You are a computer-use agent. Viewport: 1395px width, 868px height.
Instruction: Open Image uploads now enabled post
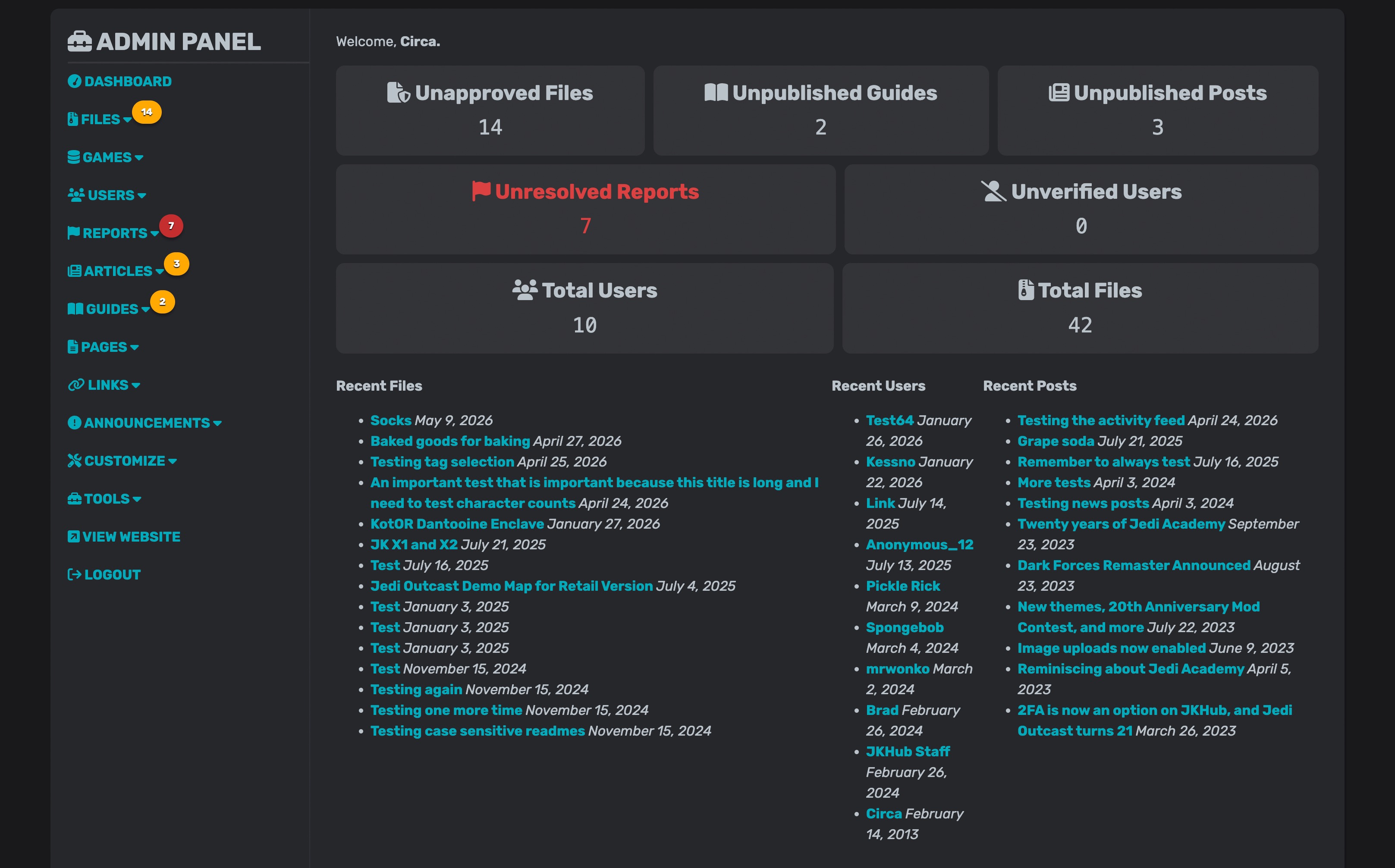pyautogui.click(x=1111, y=648)
